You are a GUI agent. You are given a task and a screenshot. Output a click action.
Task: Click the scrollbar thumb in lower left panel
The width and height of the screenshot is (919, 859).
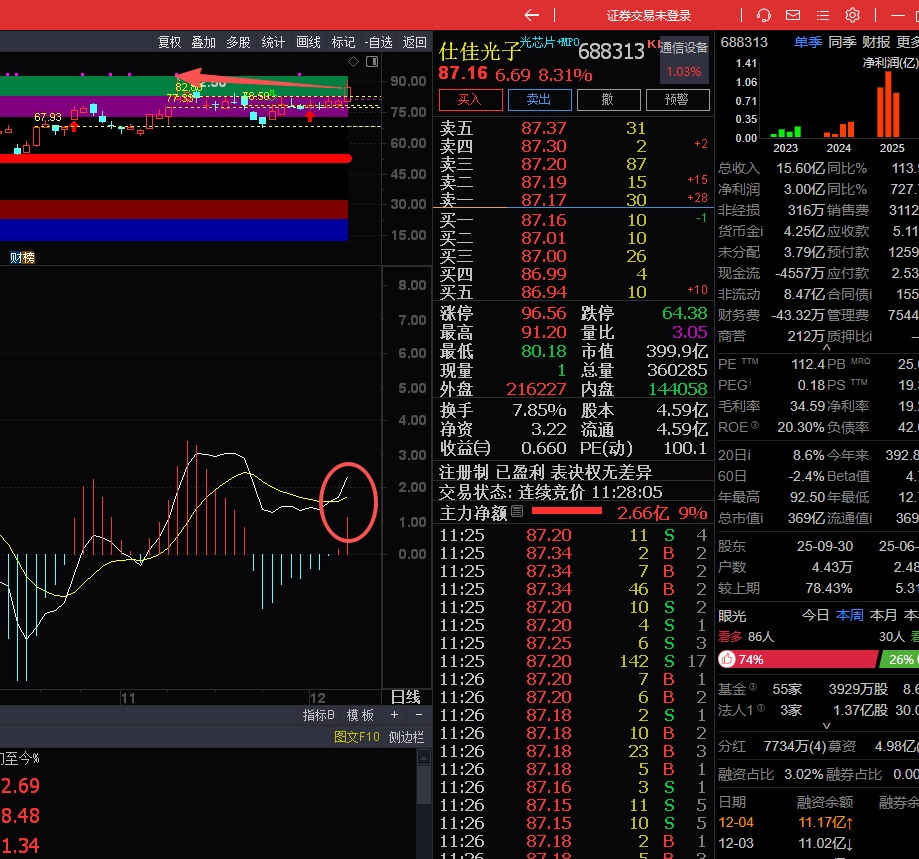(x=424, y=784)
